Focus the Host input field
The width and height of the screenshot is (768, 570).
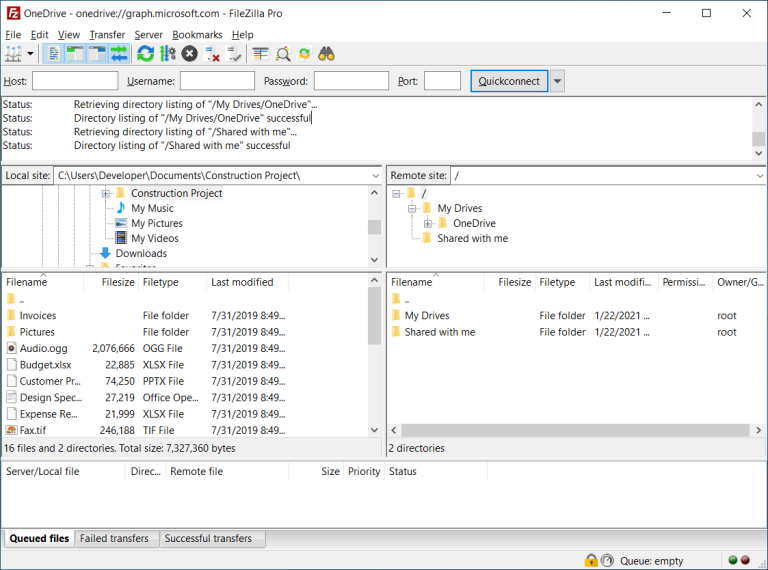pos(75,81)
